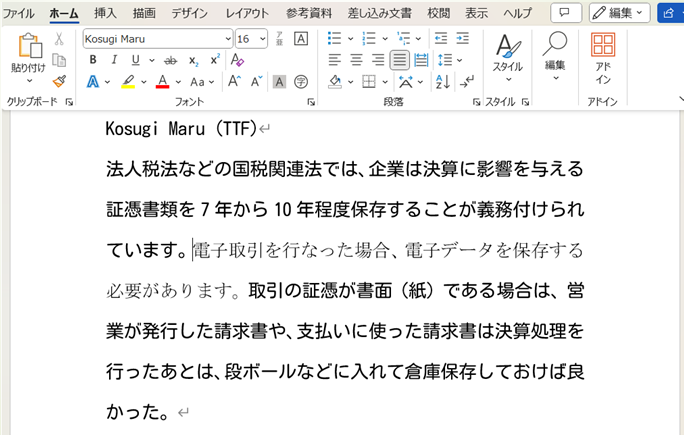Expand the paste (貼り付け) options arrow
684x435 pixels.
28,83
